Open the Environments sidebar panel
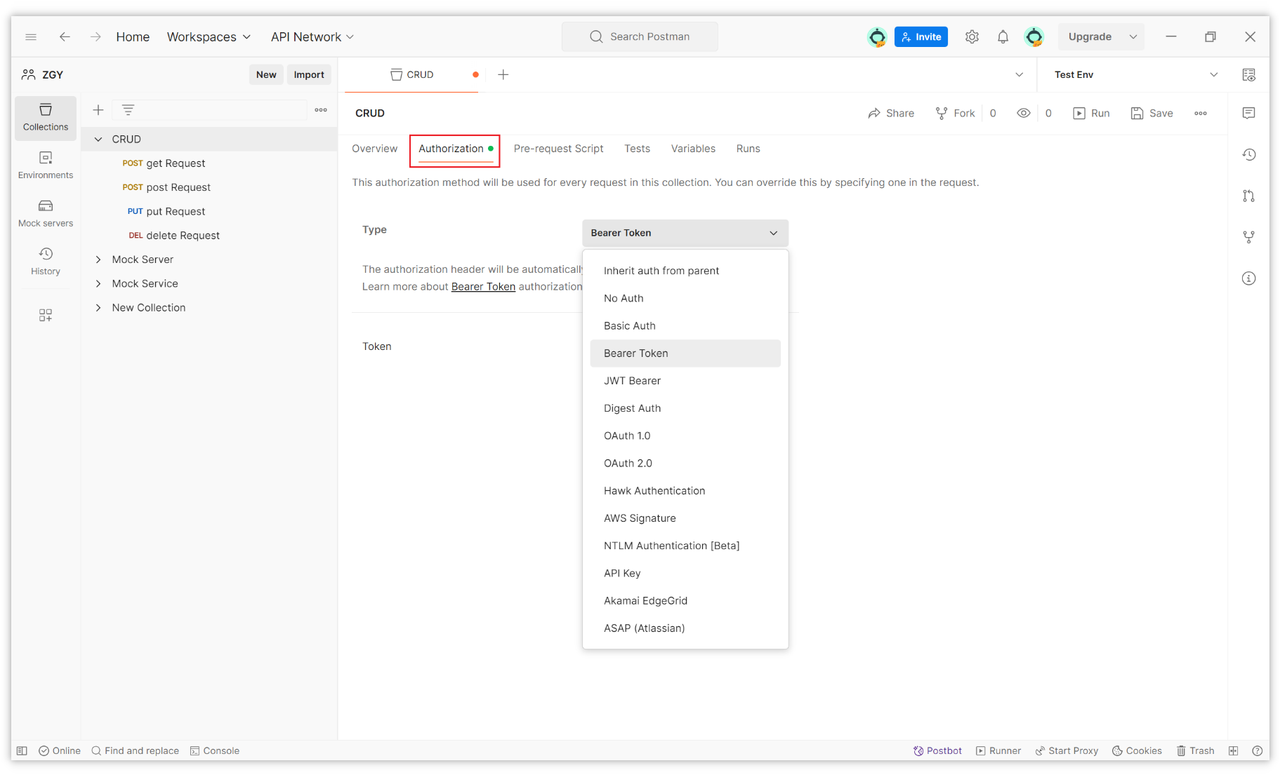Screen dimensions: 1280x775 click(45, 165)
